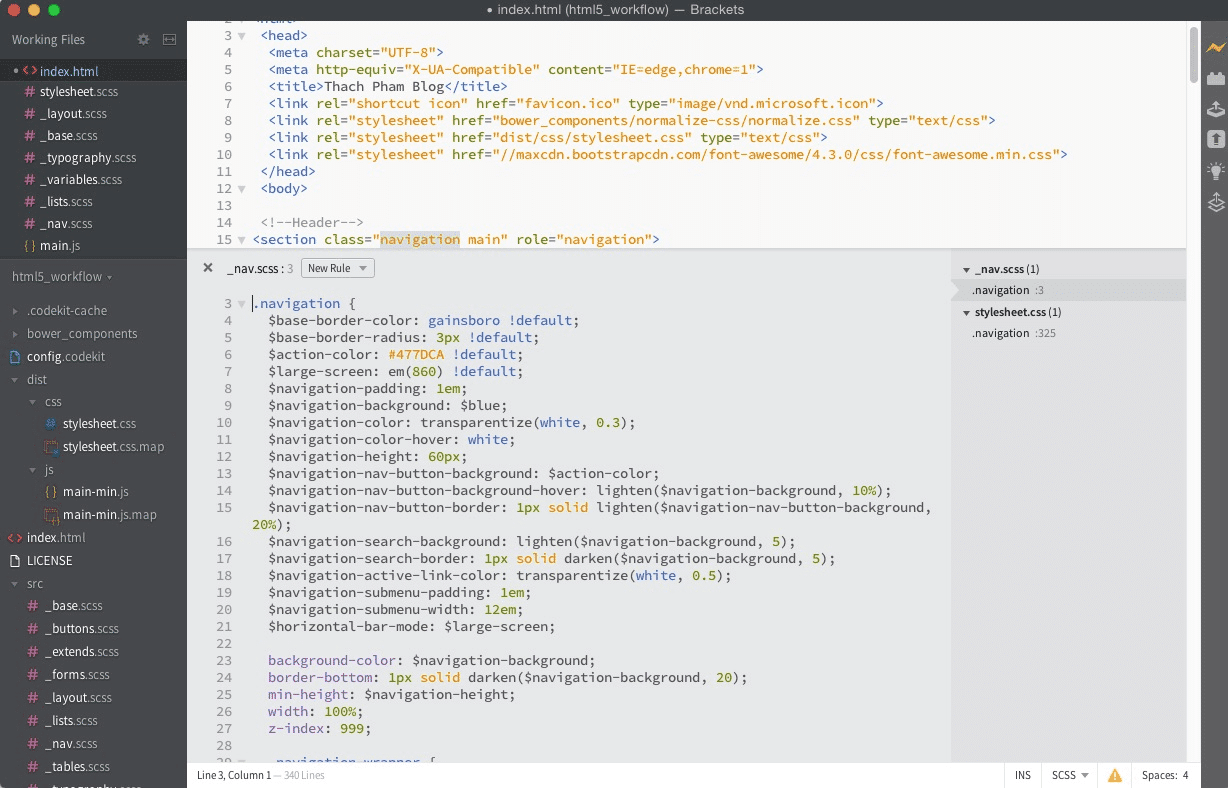Open the New Rule dropdown
The width and height of the screenshot is (1228, 788).
click(336, 268)
